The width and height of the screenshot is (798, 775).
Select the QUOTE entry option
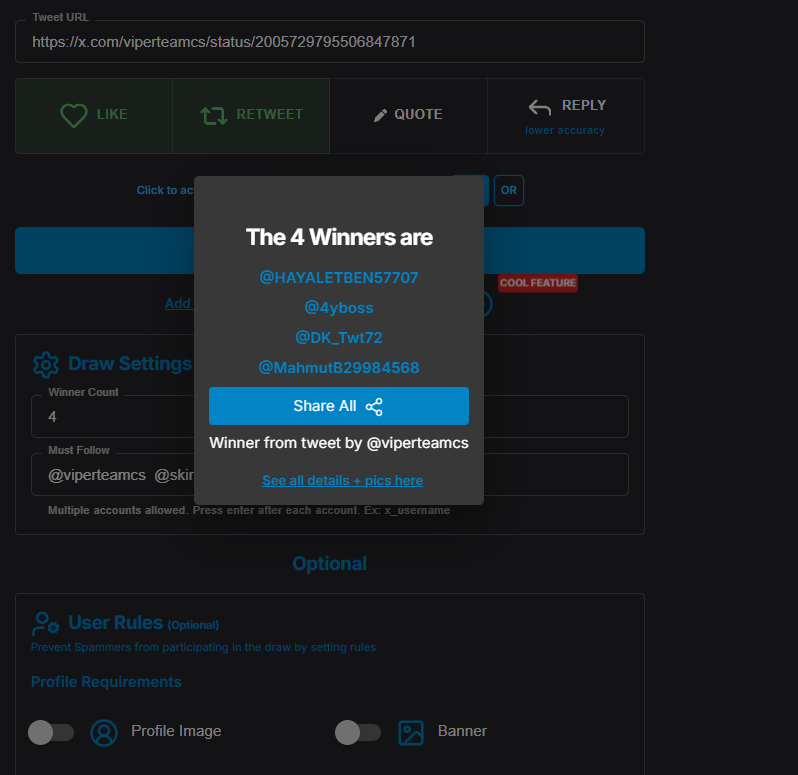coord(409,116)
